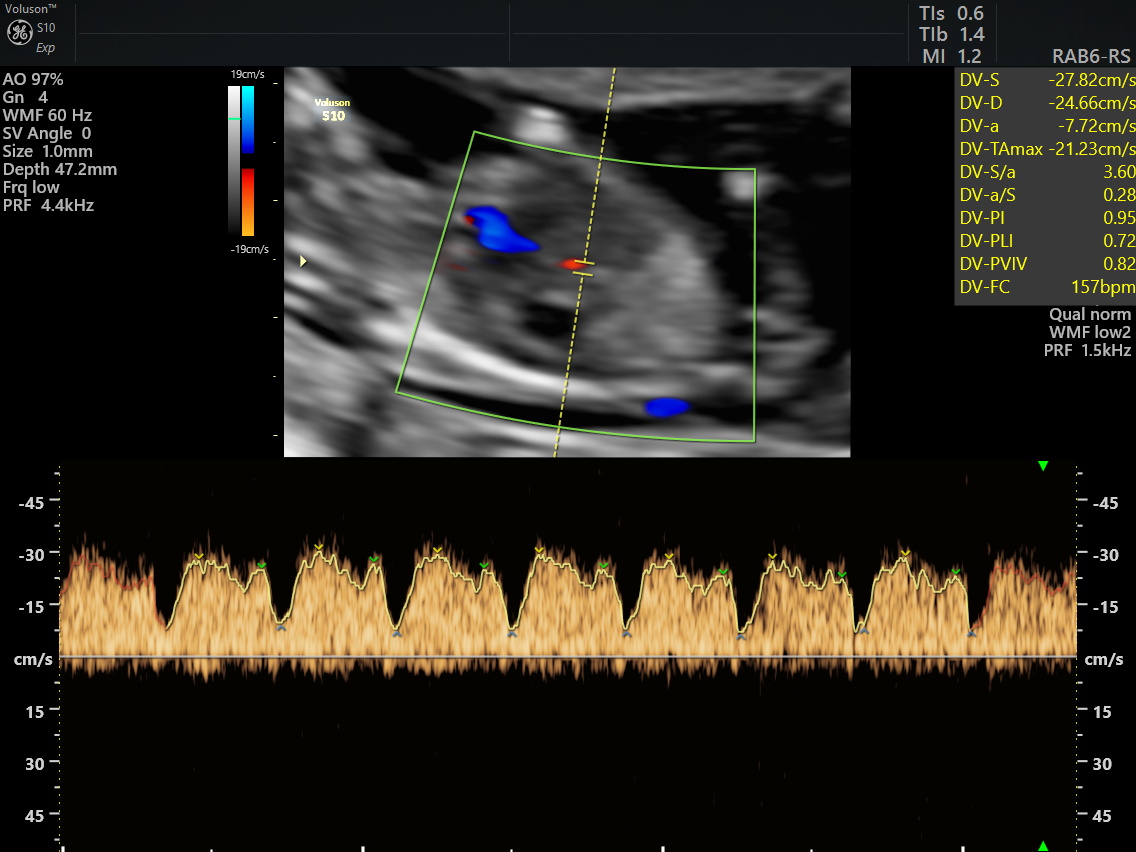Viewport: 1136px width, 852px height.
Task: Click the first green diastolic peak marker
Action: pyautogui.click(x=262, y=564)
